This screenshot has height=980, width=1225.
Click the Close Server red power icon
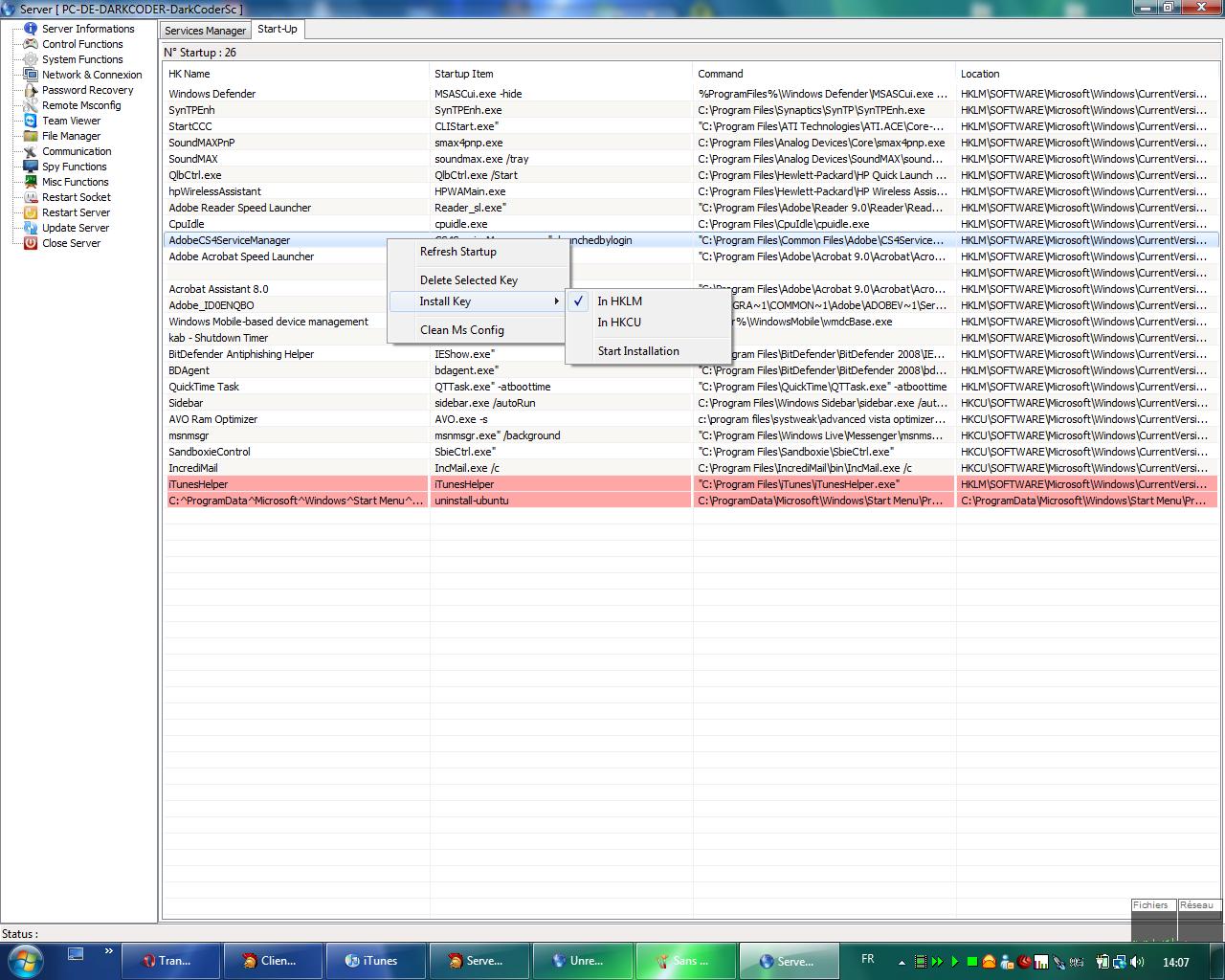point(31,243)
